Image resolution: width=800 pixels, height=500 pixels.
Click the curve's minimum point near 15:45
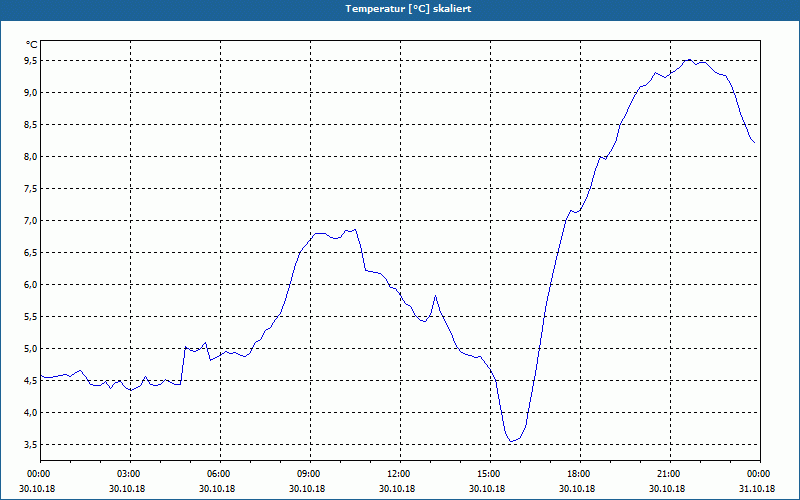[511, 441]
